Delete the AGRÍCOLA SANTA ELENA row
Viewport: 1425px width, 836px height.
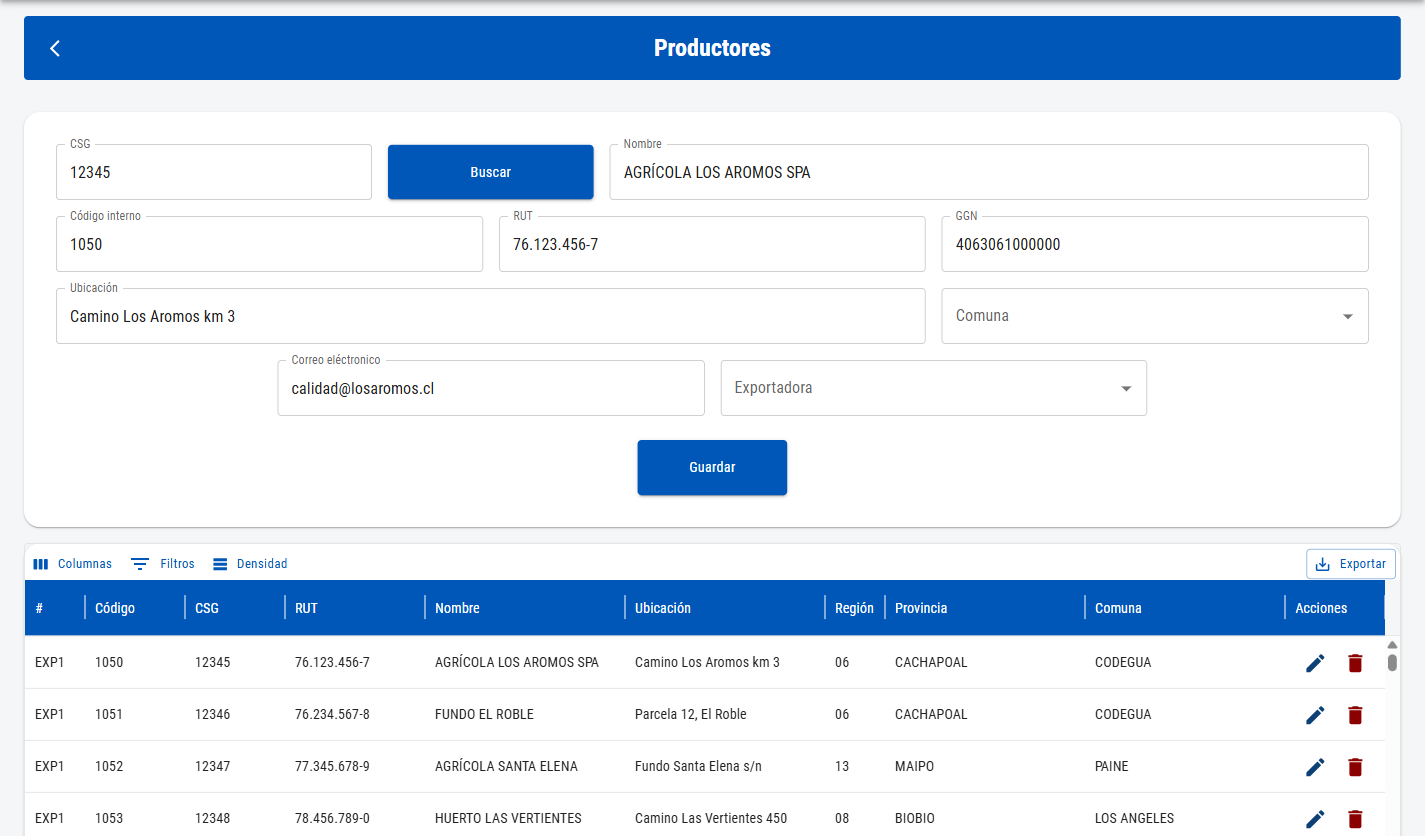click(1355, 767)
